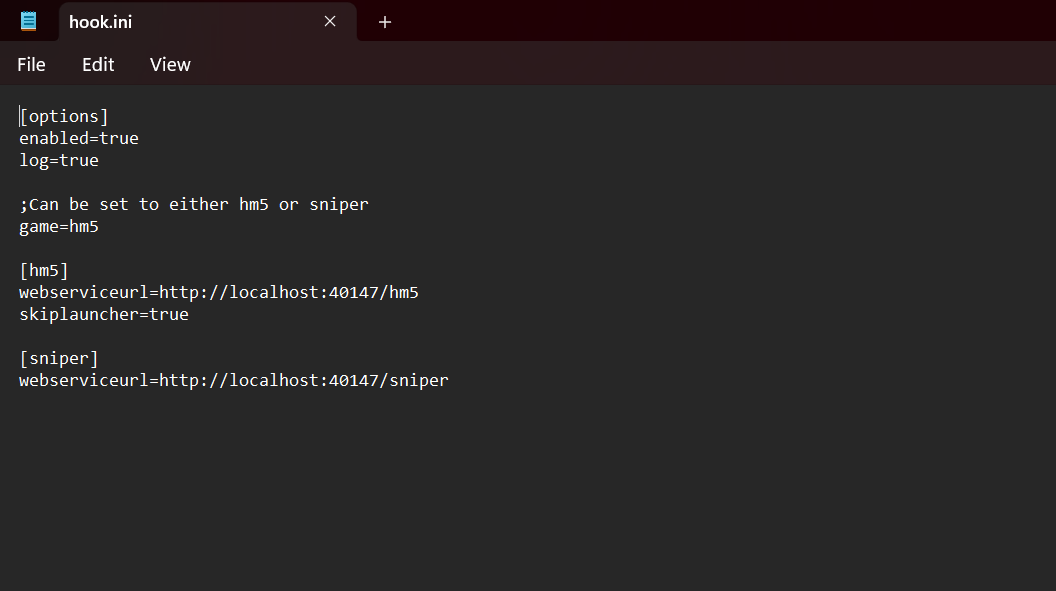Click on the skiplauncher=true line
The image size is (1056, 591).
[x=104, y=314]
